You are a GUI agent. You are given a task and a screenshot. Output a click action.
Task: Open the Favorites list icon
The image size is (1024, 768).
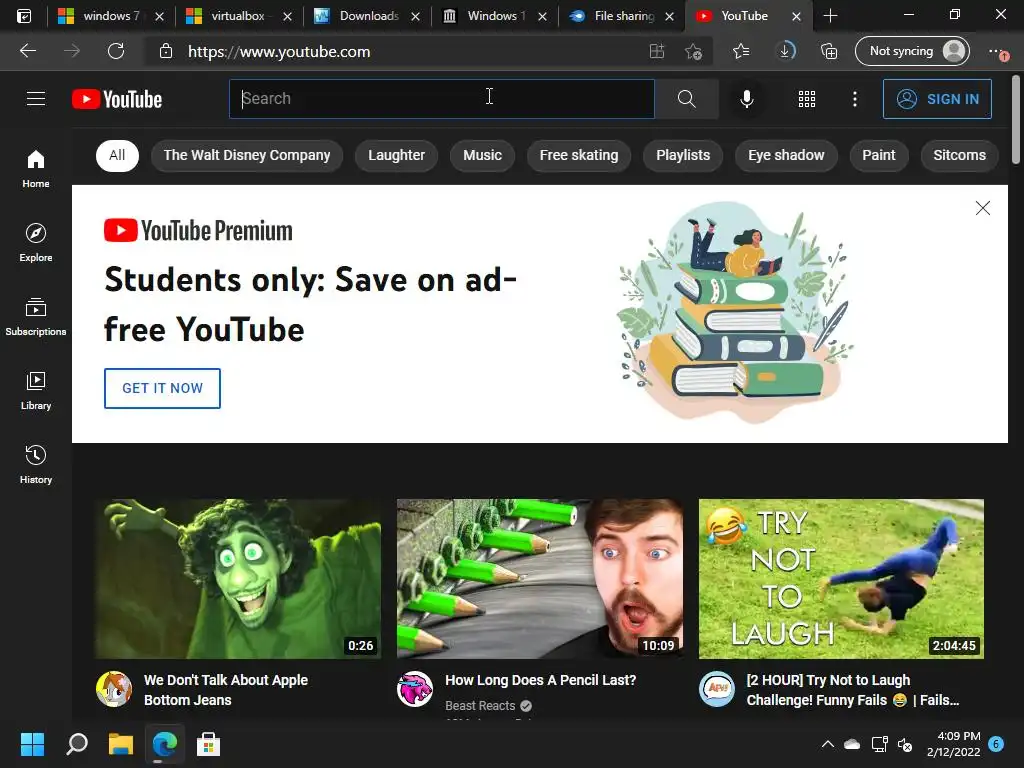point(741,51)
